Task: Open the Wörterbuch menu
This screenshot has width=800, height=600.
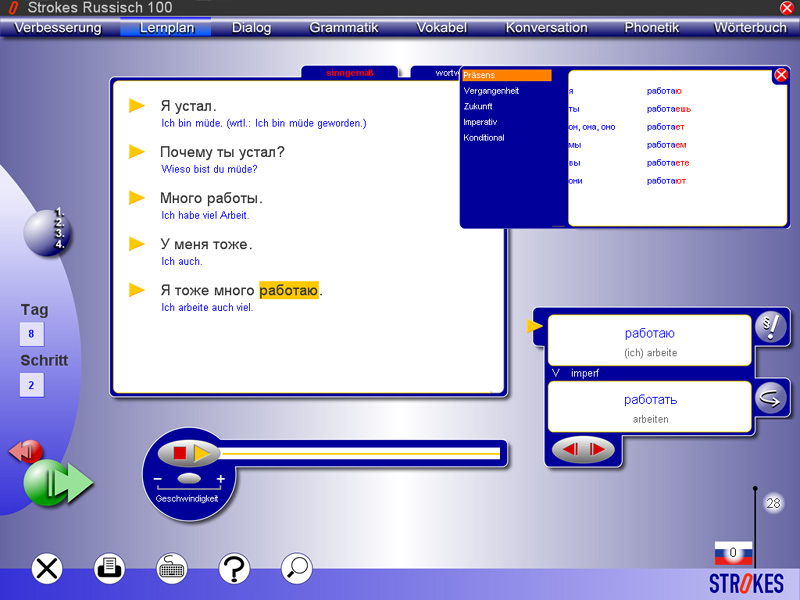Action: pos(750,28)
